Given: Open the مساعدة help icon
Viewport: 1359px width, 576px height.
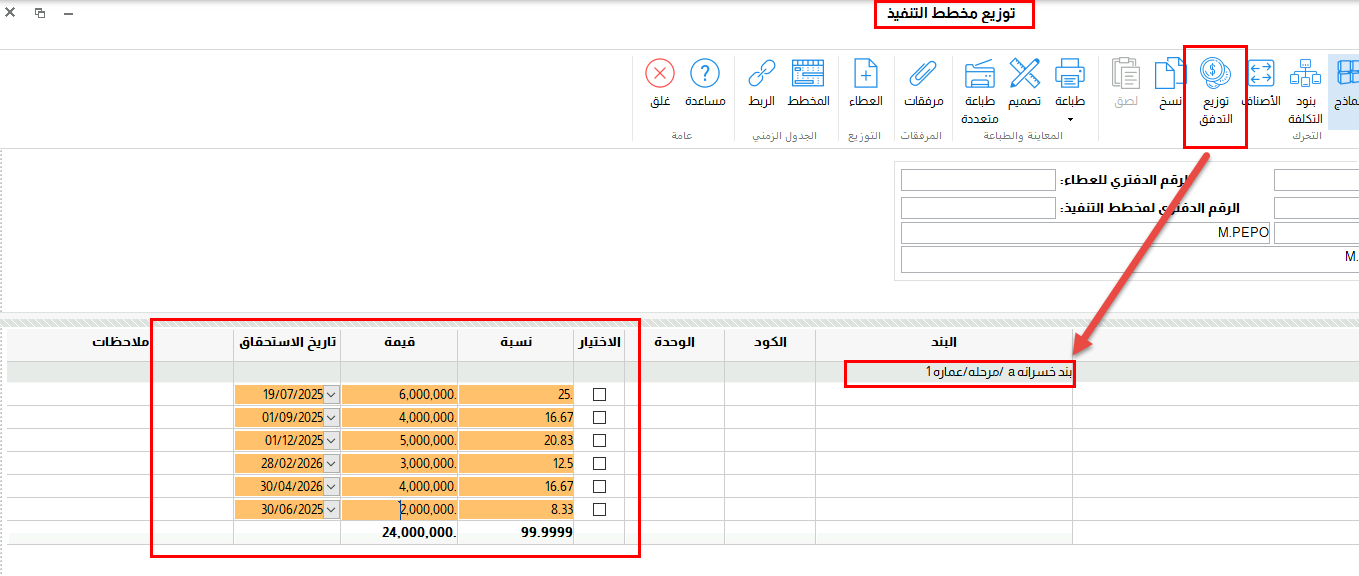Looking at the screenshot, I should (x=705, y=74).
